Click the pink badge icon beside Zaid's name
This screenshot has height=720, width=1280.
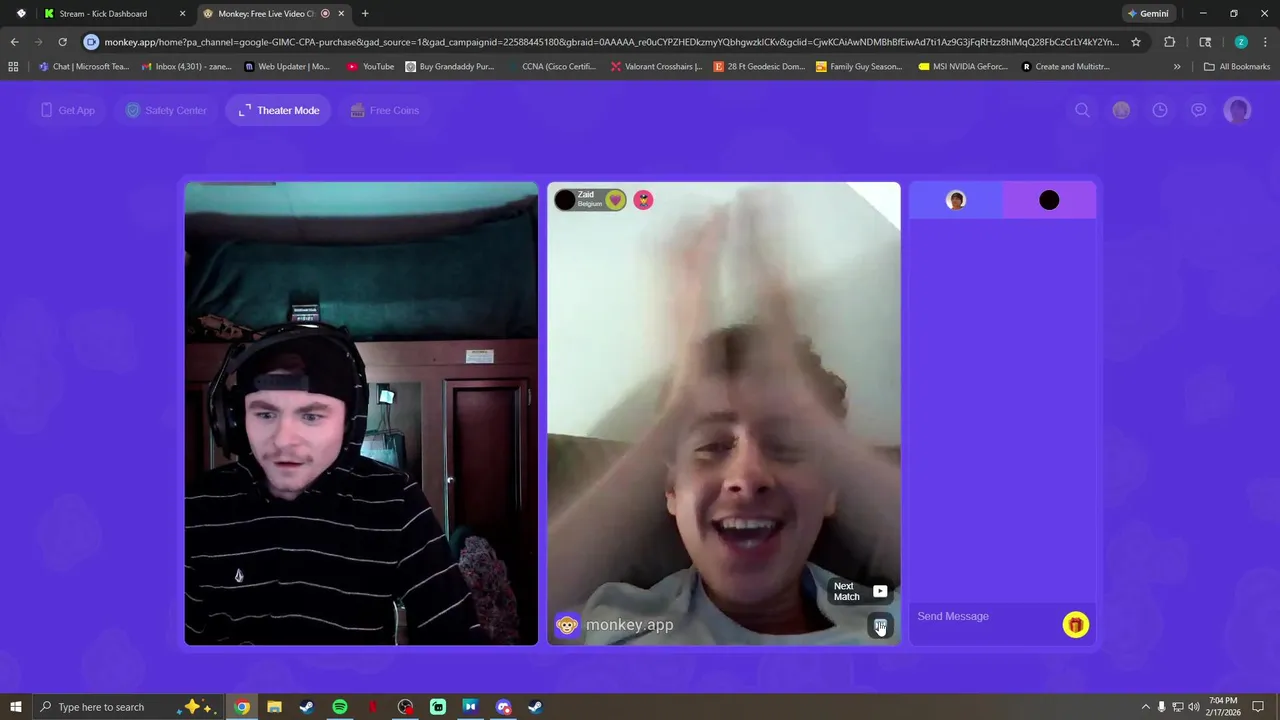643,200
